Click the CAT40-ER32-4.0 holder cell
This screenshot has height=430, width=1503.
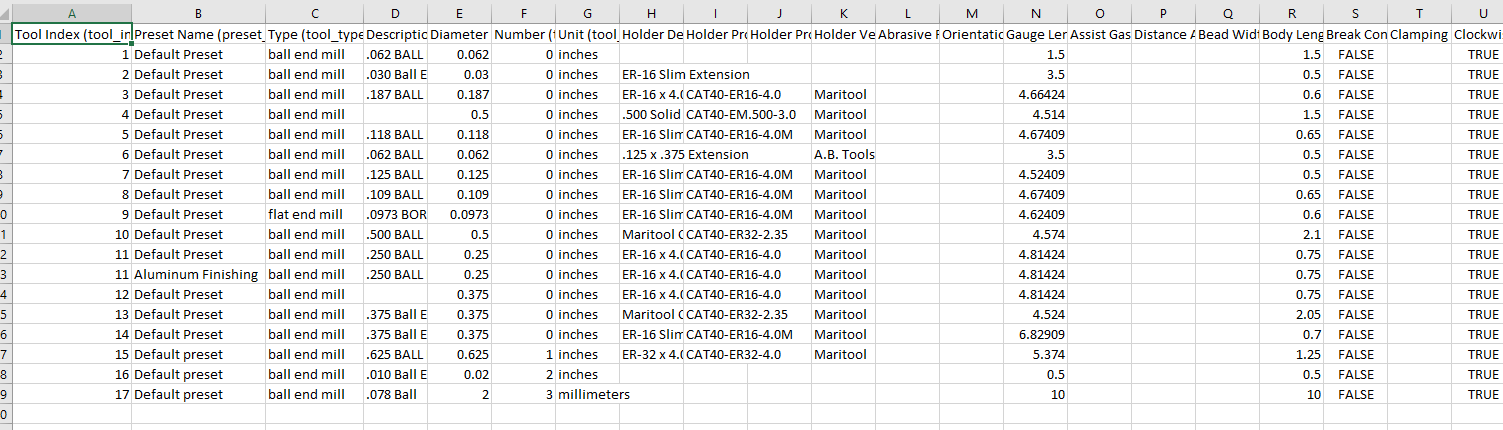click(x=733, y=354)
